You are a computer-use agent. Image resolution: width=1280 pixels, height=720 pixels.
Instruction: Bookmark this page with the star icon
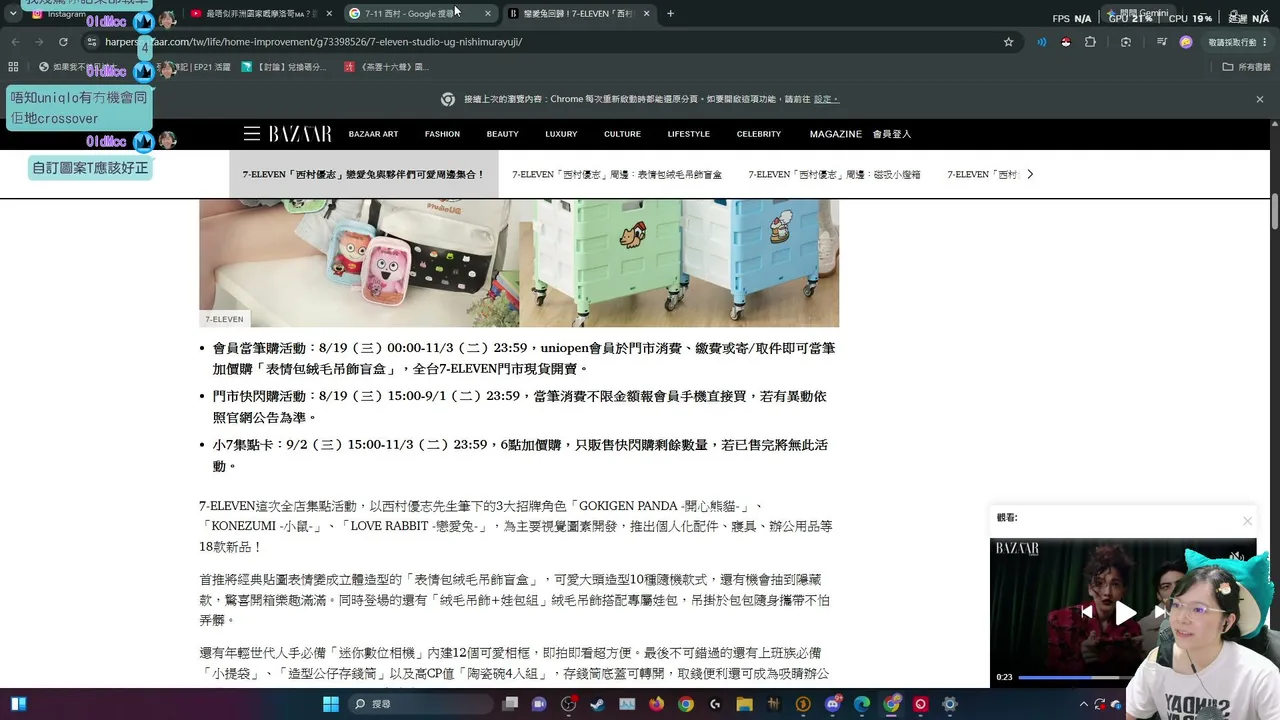tap(1008, 42)
